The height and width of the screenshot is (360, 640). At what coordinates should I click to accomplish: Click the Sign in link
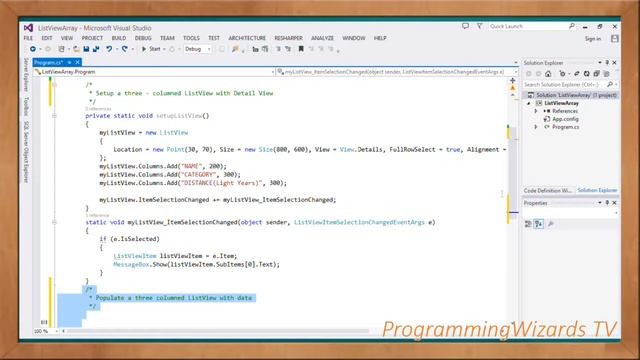tap(593, 39)
